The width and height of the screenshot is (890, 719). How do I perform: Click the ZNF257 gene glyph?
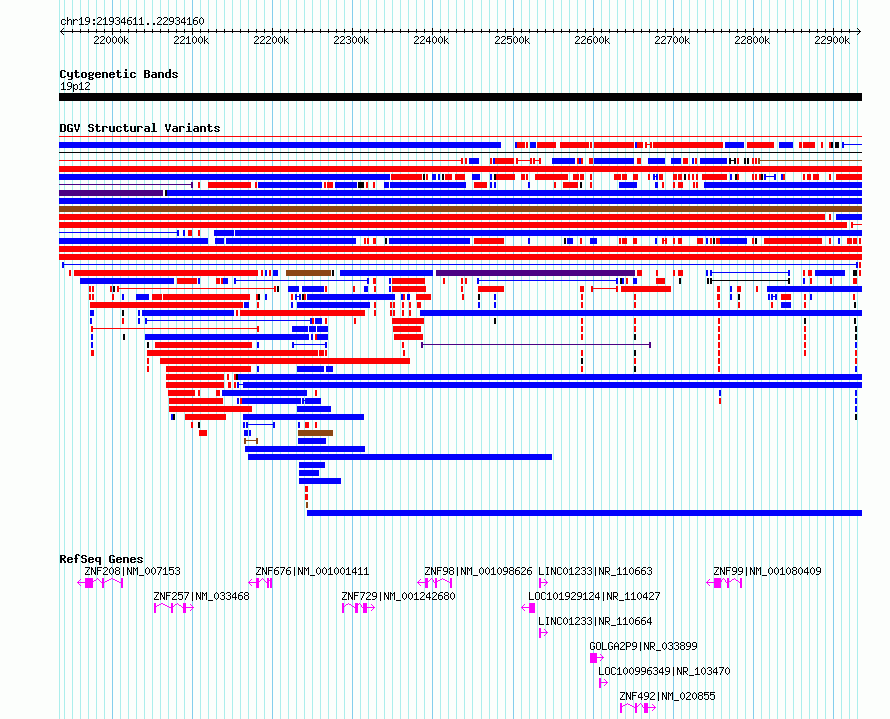coord(174,608)
